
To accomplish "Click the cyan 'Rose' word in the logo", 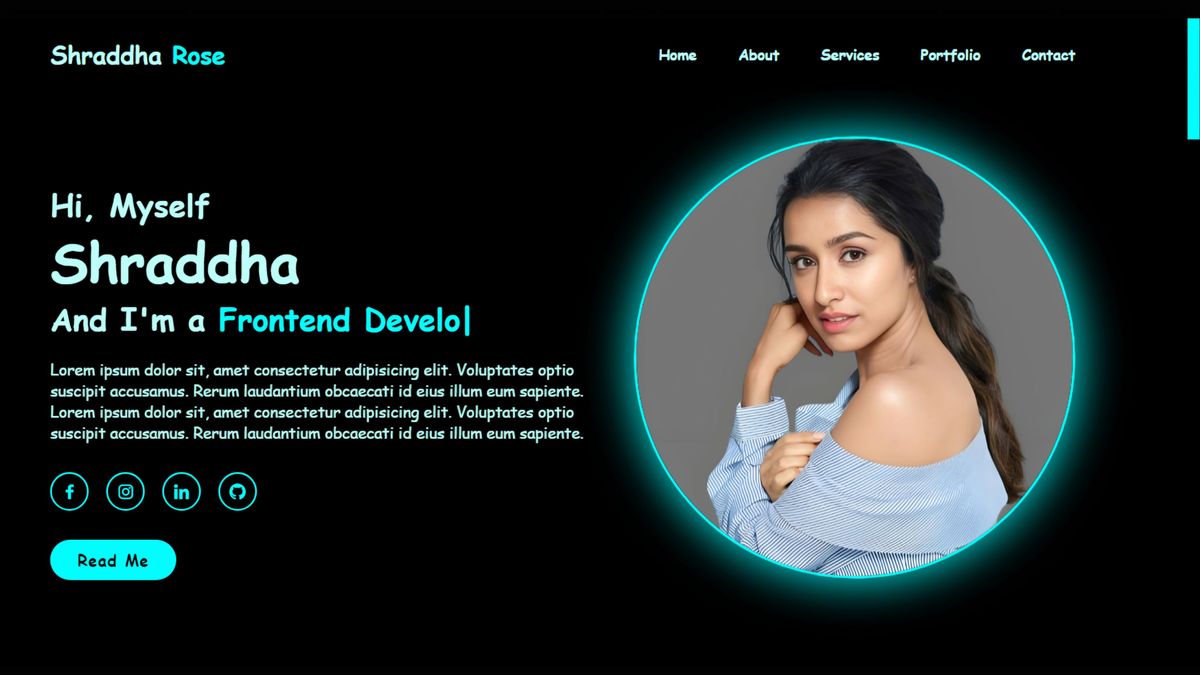I will pyautogui.click(x=198, y=55).
